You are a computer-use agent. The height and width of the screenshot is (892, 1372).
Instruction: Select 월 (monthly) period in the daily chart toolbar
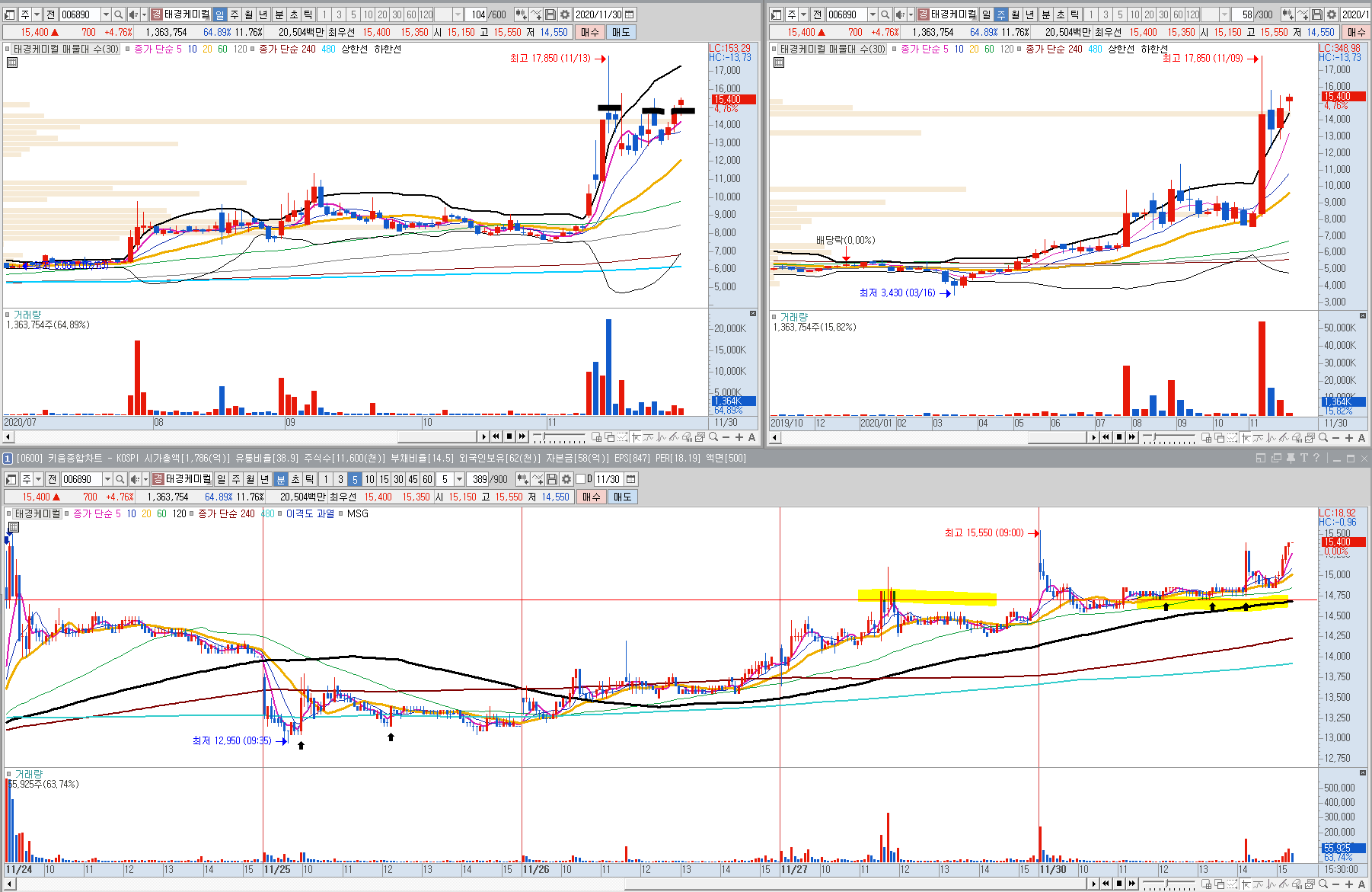point(249,14)
